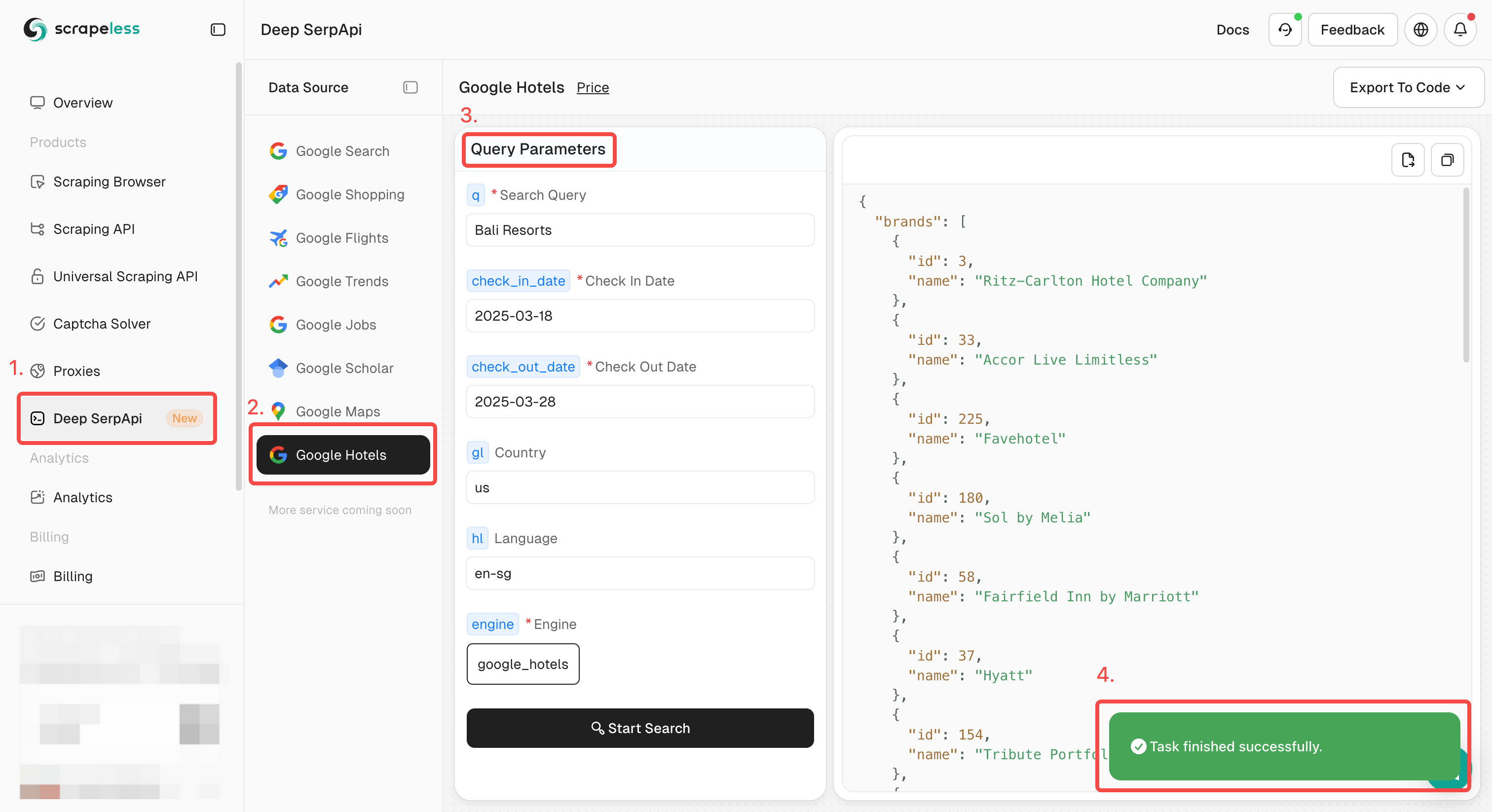Select Google Shopping data source

coord(343,194)
